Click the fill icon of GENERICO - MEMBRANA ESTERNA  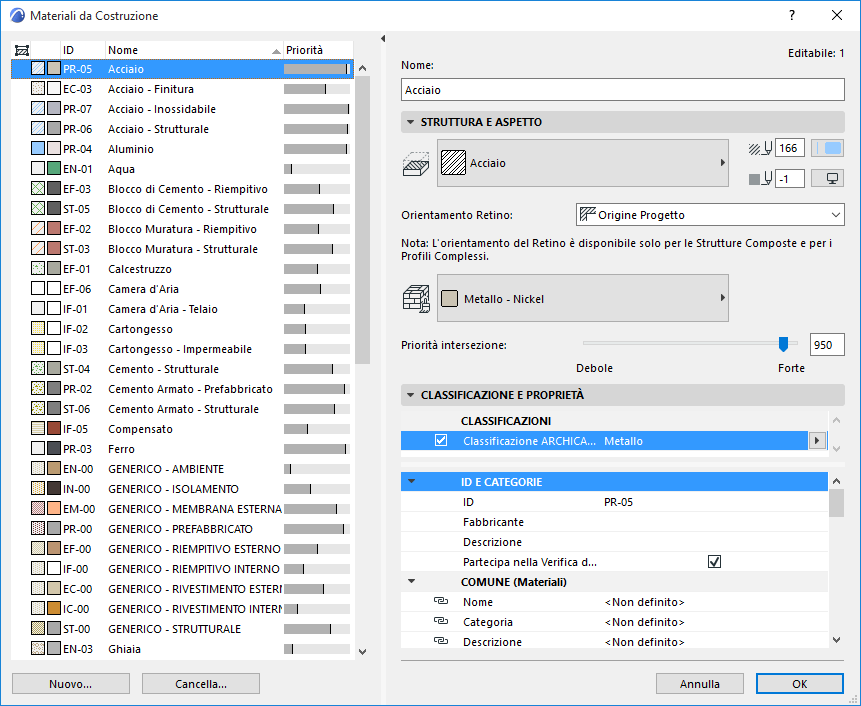click(38, 508)
